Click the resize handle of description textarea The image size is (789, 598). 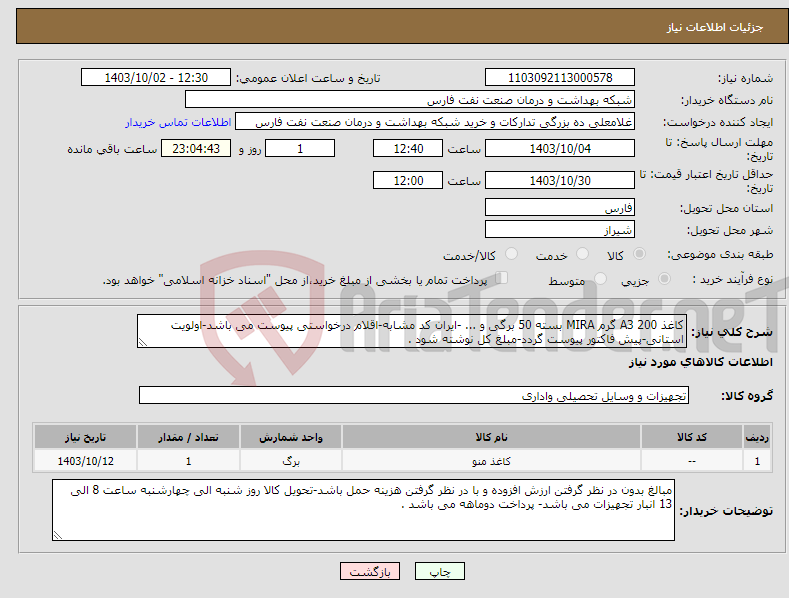pyautogui.click(x=143, y=342)
